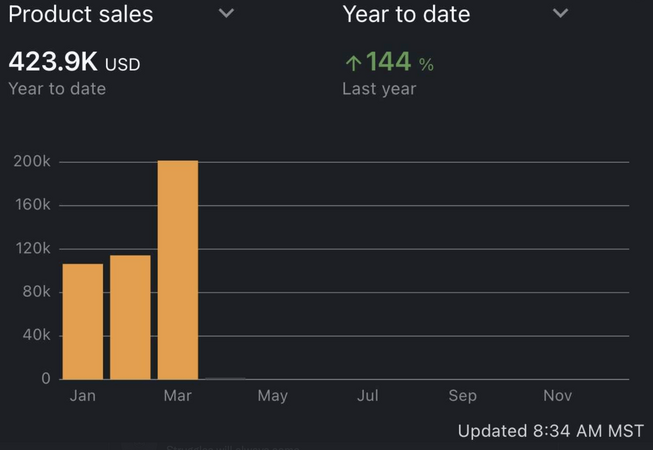Select the tallest March sales bar
This screenshot has height=450, width=653.
pyautogui.click(x=178, y=270)
